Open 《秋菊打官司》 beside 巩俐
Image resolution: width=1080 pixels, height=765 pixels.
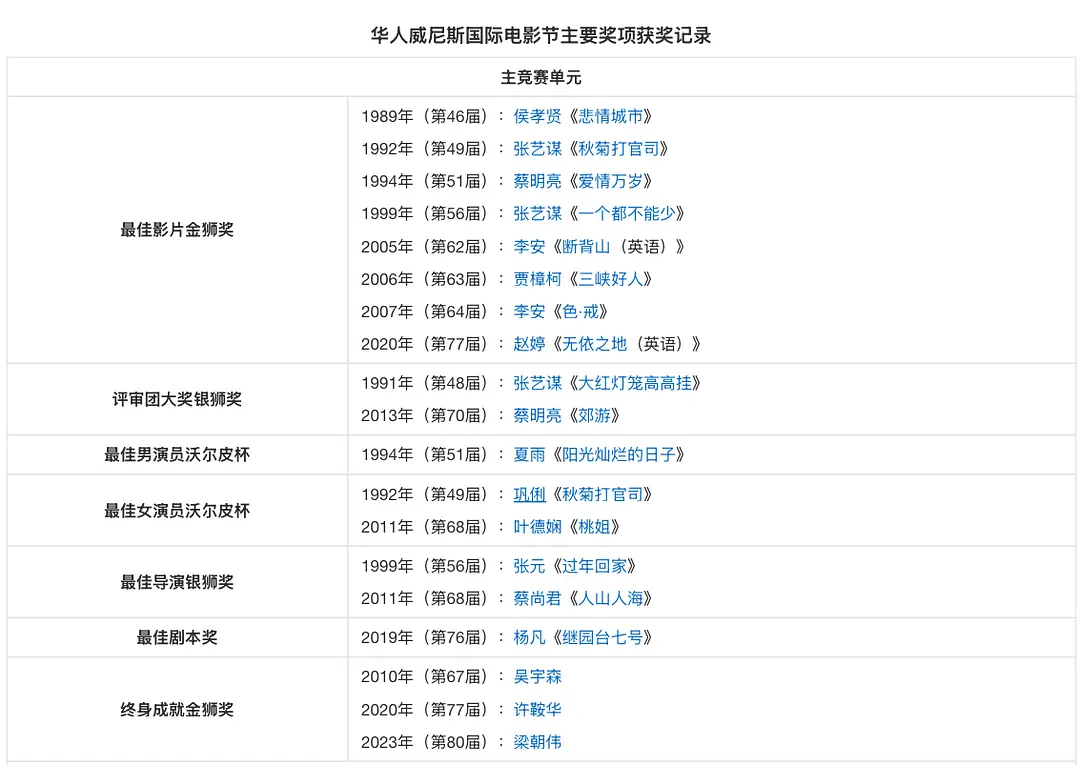click(602, 494)
